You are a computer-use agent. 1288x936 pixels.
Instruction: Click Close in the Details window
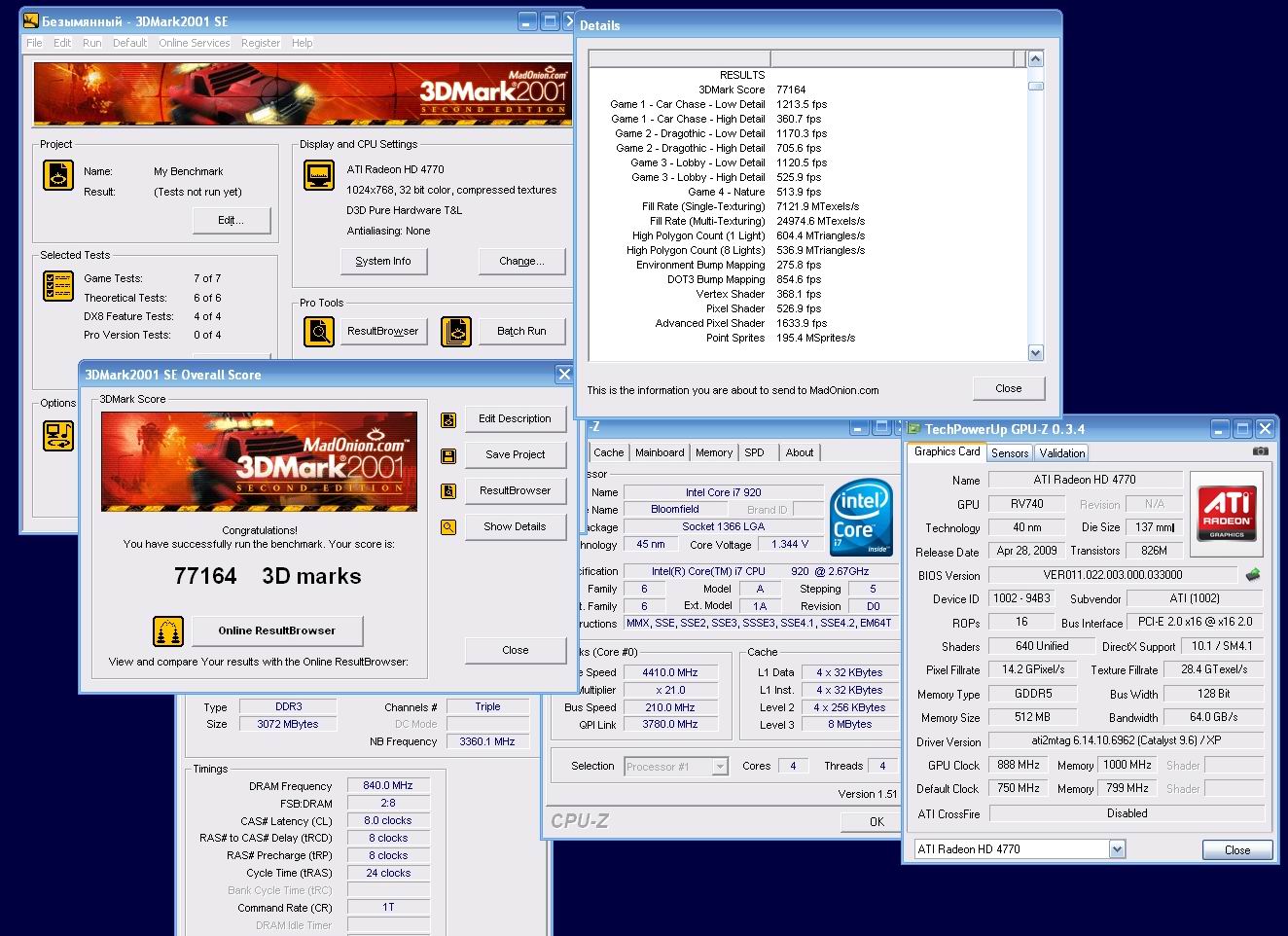1008,389
